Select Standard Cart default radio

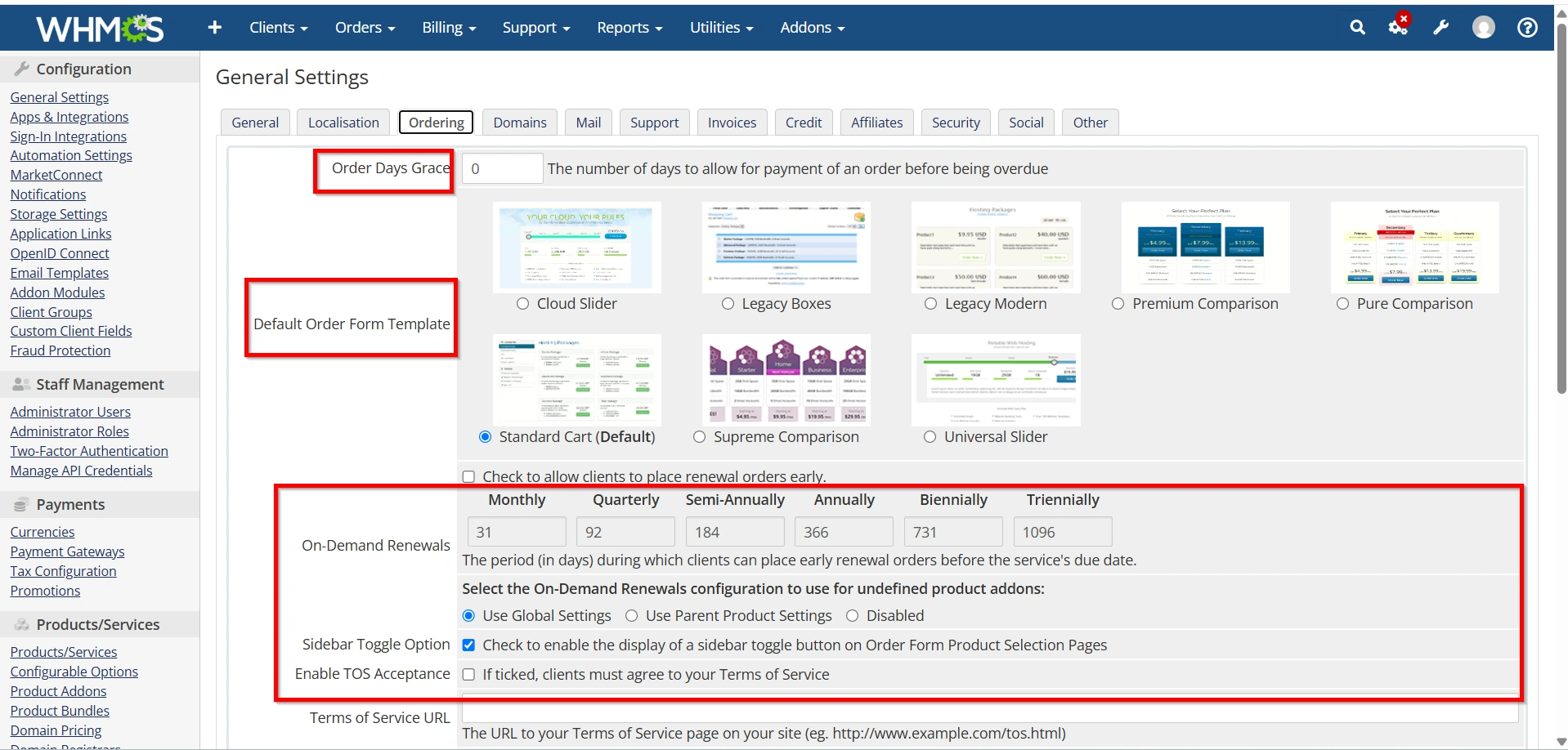point(485,437)
